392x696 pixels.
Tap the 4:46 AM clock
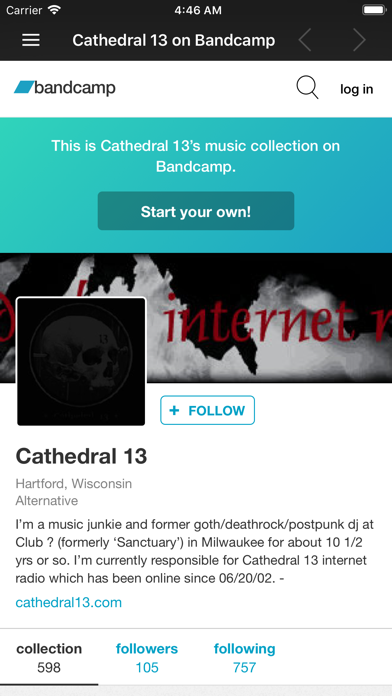click(198, 11)
